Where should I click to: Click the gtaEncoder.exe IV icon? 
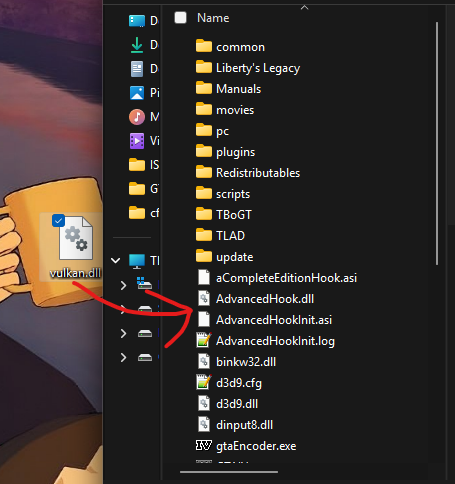tap(204, 445)
